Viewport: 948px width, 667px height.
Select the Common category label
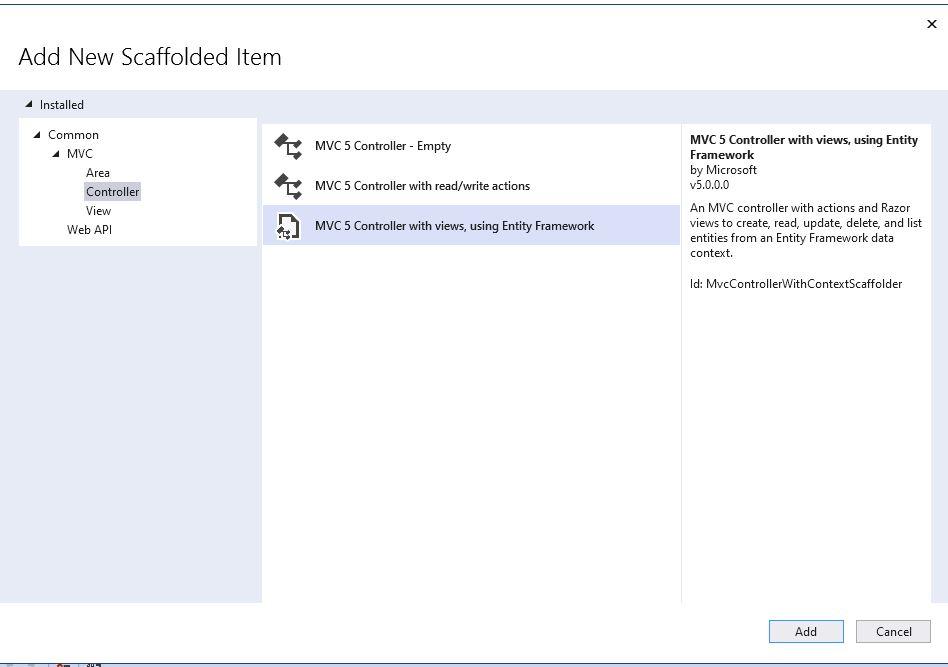pyautogui.click(x=73, y=135)
